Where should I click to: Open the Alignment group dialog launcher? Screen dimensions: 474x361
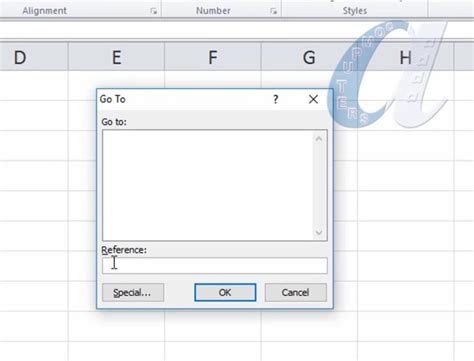pos(154,11)
